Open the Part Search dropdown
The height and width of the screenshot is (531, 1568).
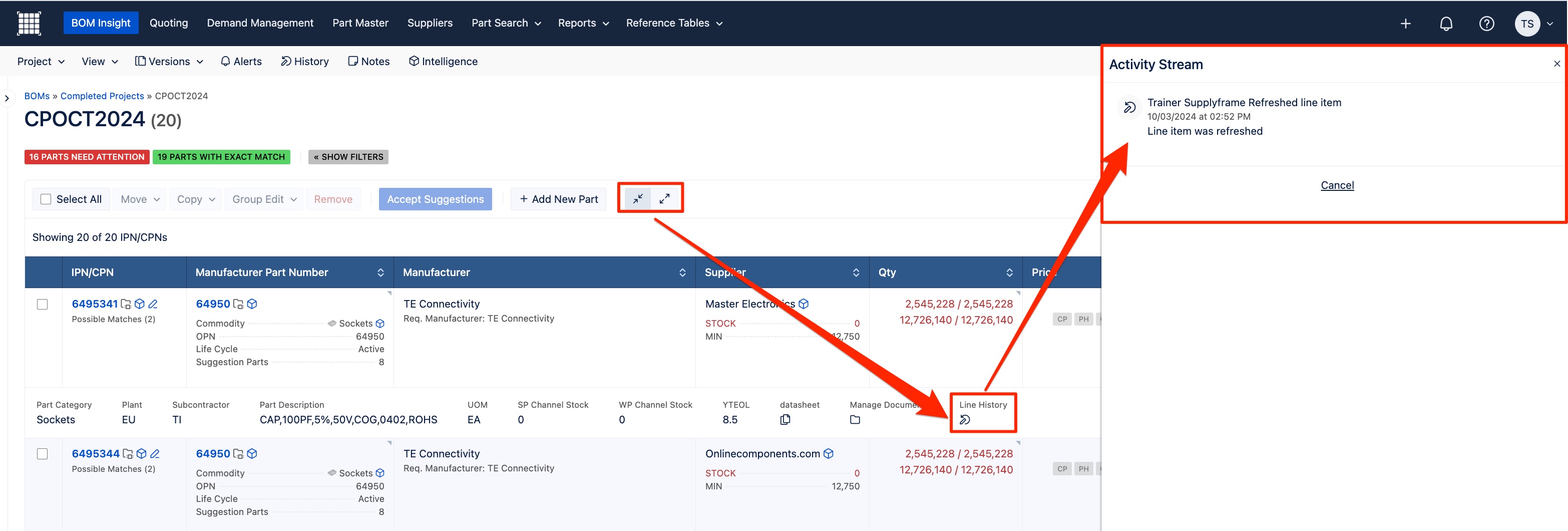coord(506,23)
